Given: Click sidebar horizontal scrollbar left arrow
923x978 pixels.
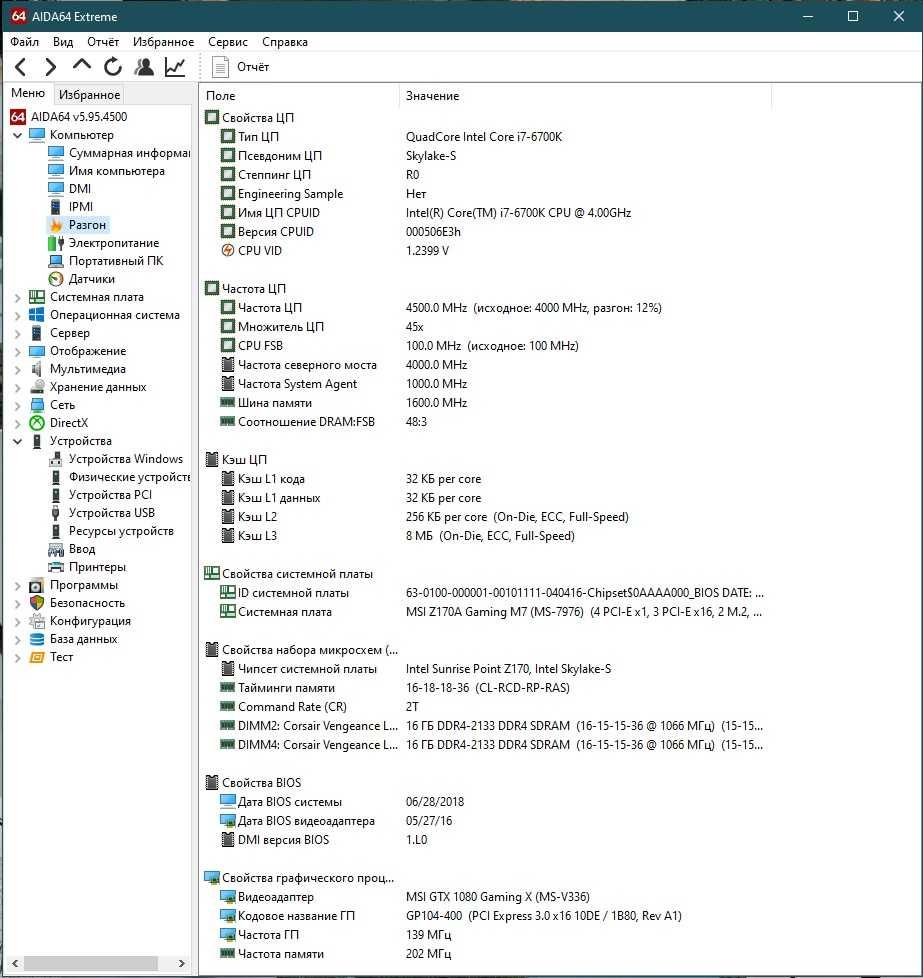Looking at the screenshot, I should click(x=15, y=963).
